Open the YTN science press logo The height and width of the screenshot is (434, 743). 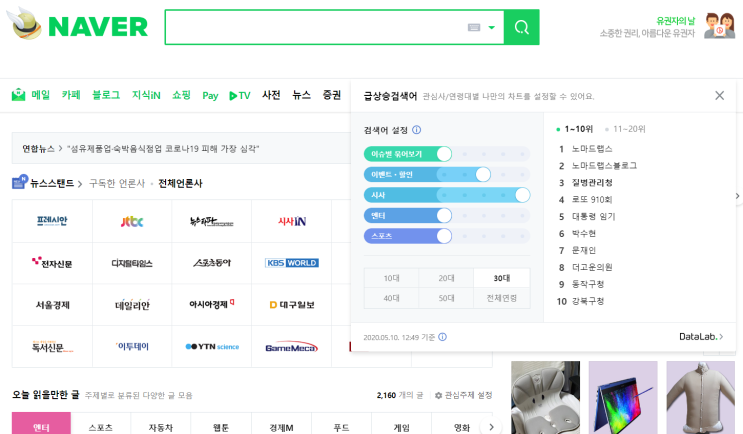(212, 346)
